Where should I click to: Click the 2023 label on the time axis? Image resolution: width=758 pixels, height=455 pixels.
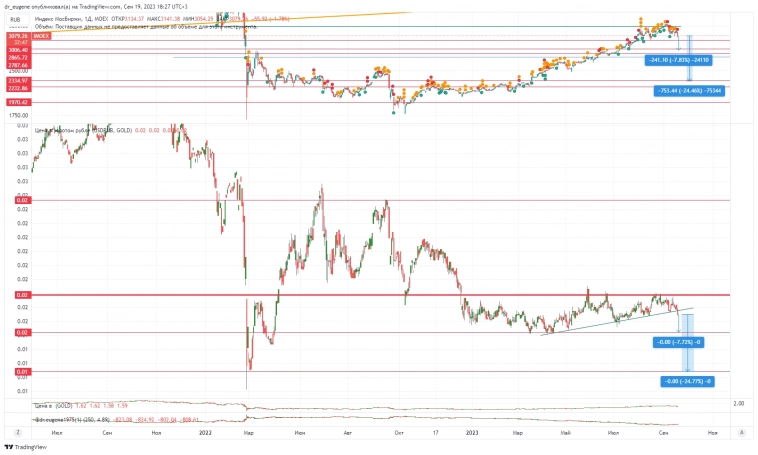(x=205, y=433)
